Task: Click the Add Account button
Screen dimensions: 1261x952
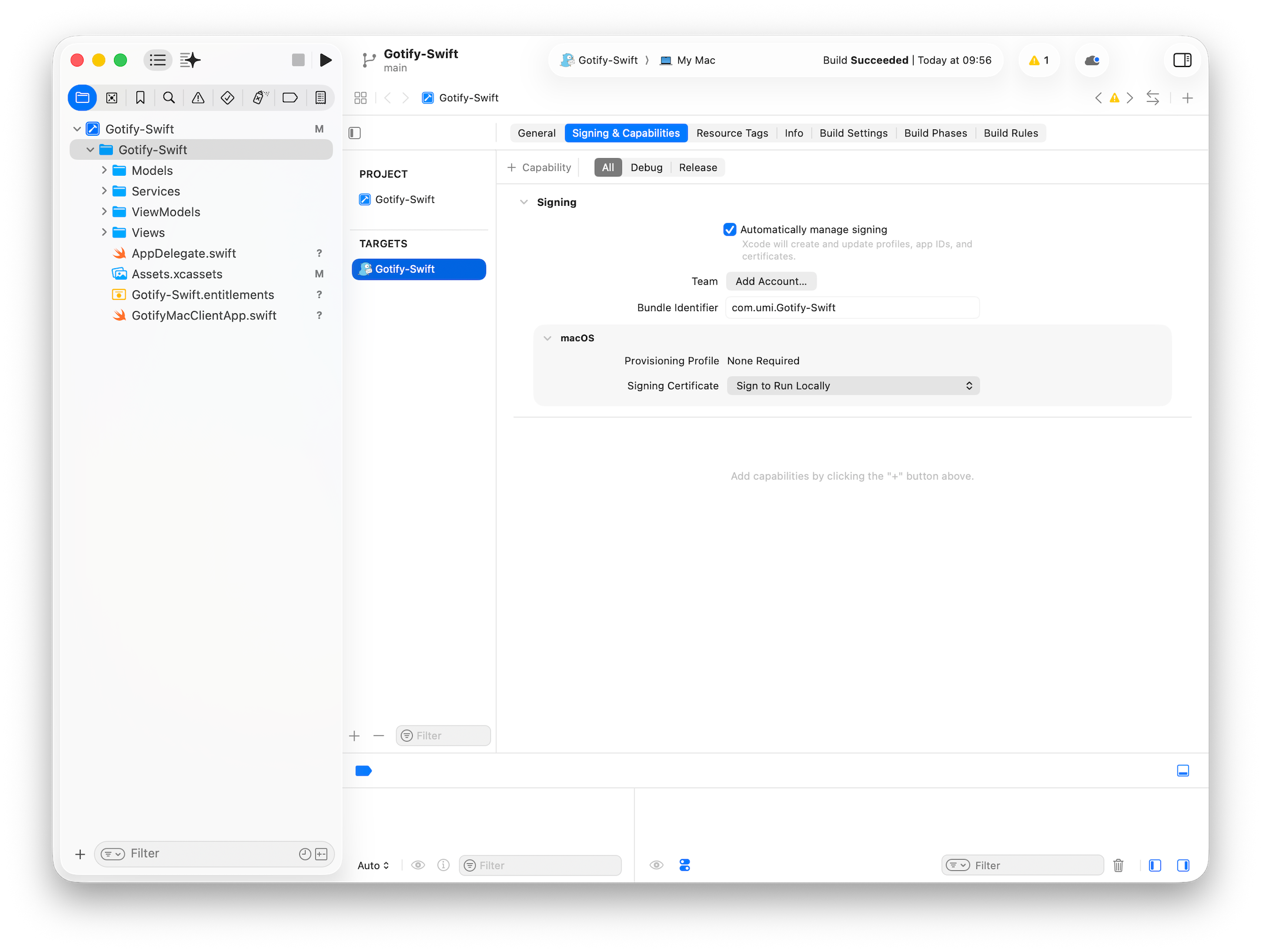Action: tap(771, 281)
